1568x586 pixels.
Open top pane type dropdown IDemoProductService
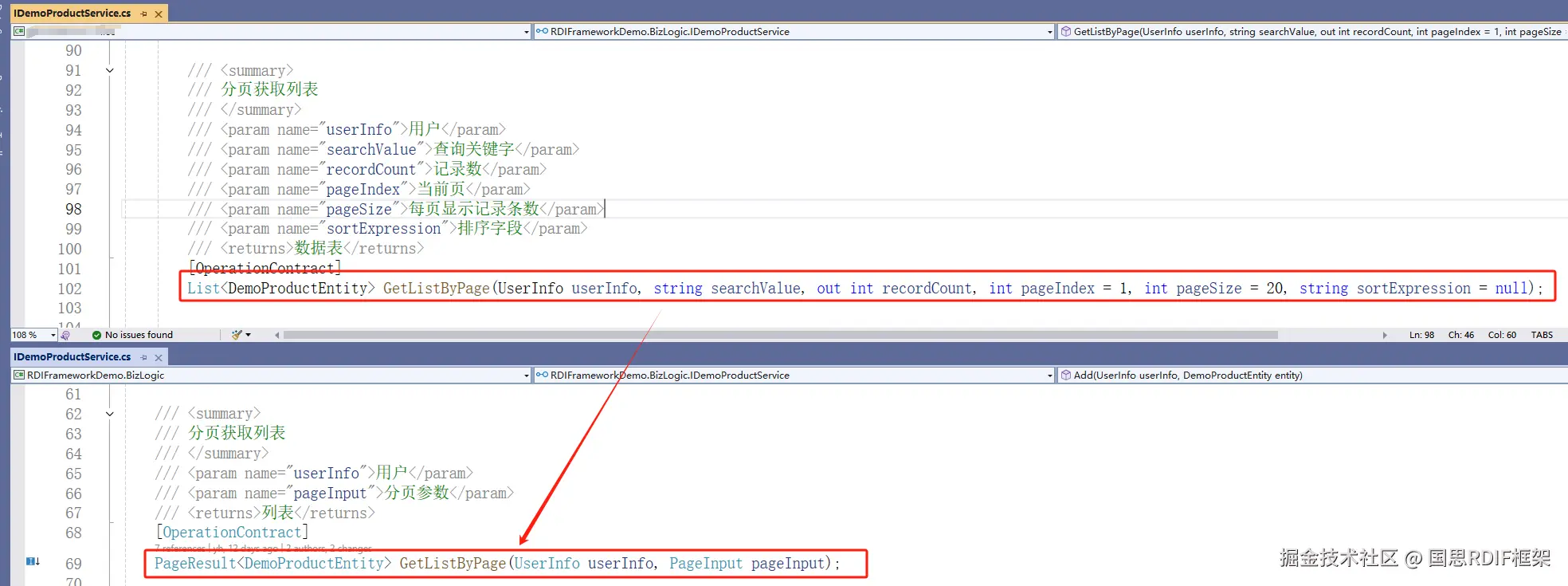tap(794, 32)
